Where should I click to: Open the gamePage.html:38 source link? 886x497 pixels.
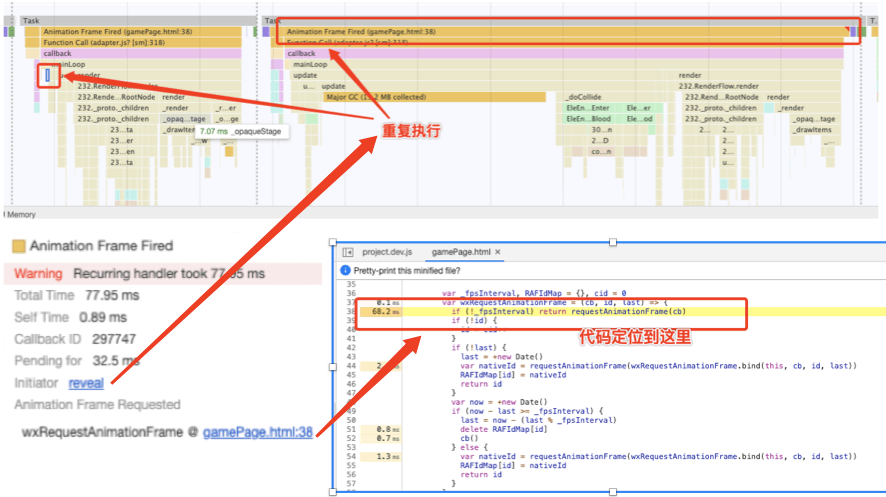point(258,432)
